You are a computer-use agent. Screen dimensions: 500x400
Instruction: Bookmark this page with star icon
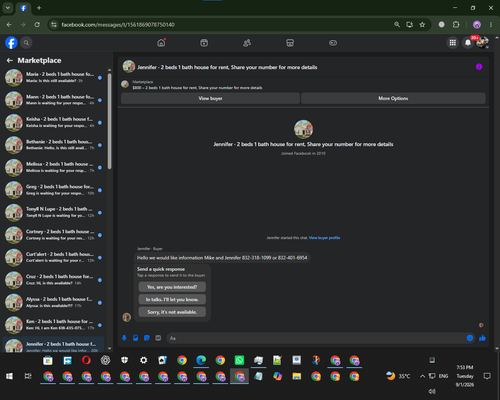pos(422,25)
